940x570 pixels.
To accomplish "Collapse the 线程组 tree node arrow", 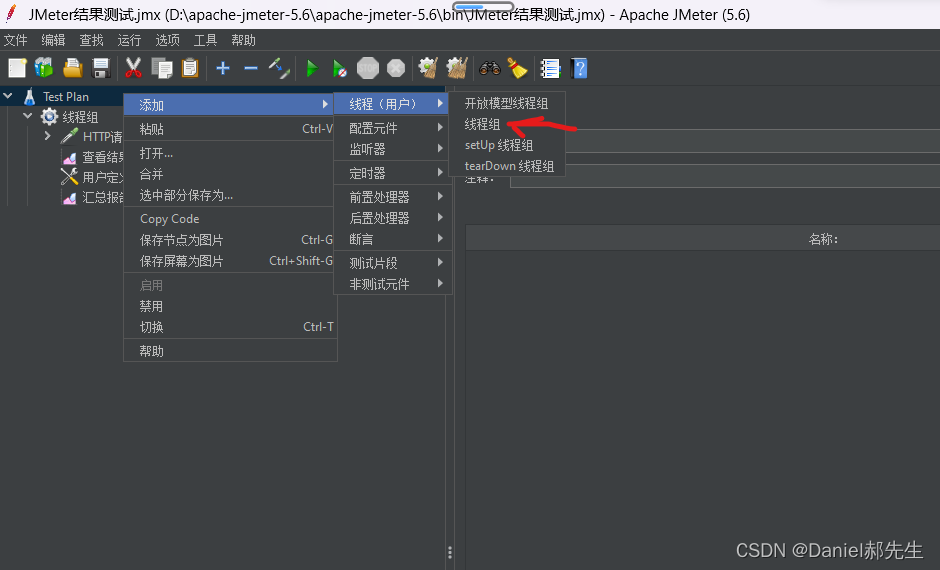I will [x=28, y=116].
